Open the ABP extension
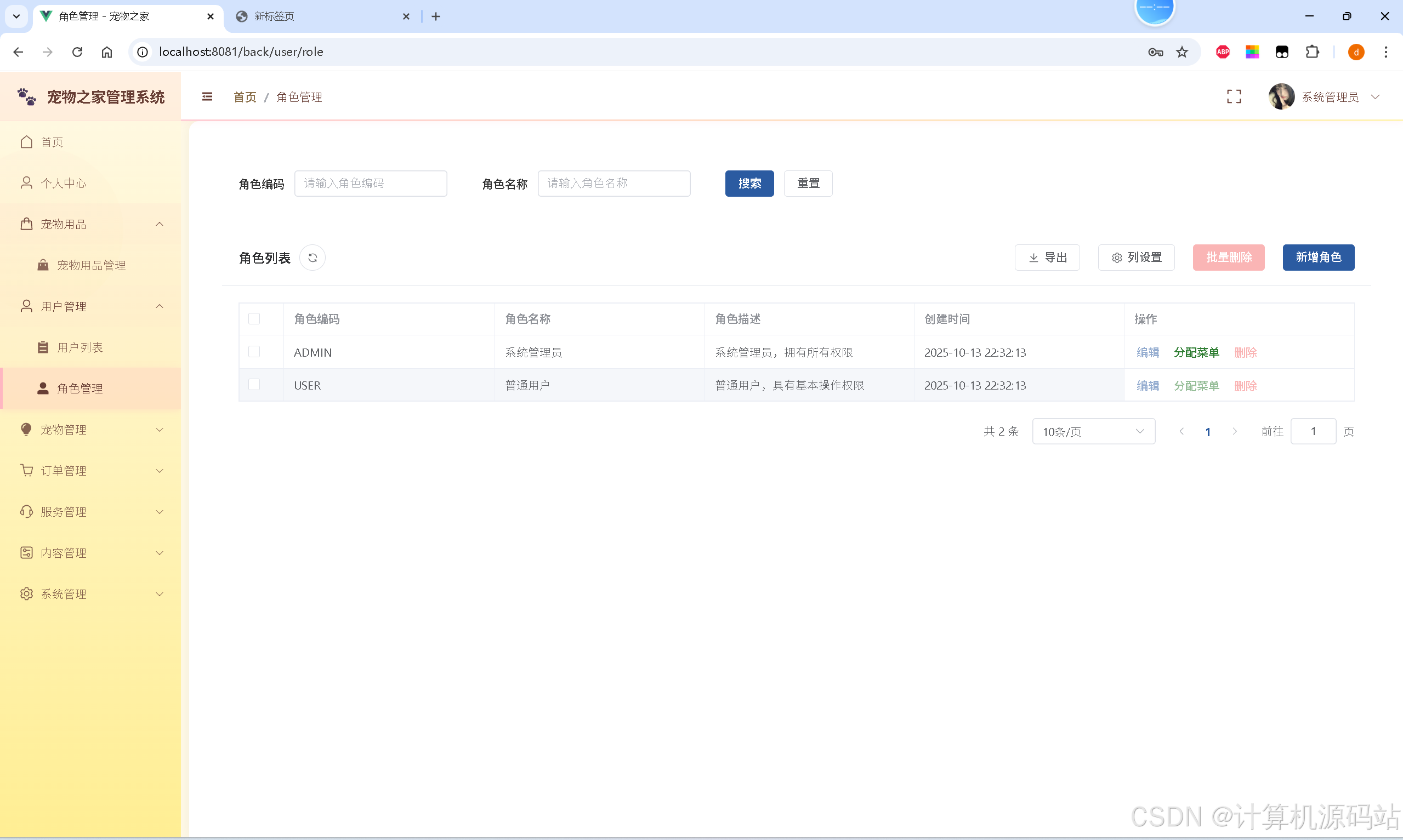 click(1223, 52)
